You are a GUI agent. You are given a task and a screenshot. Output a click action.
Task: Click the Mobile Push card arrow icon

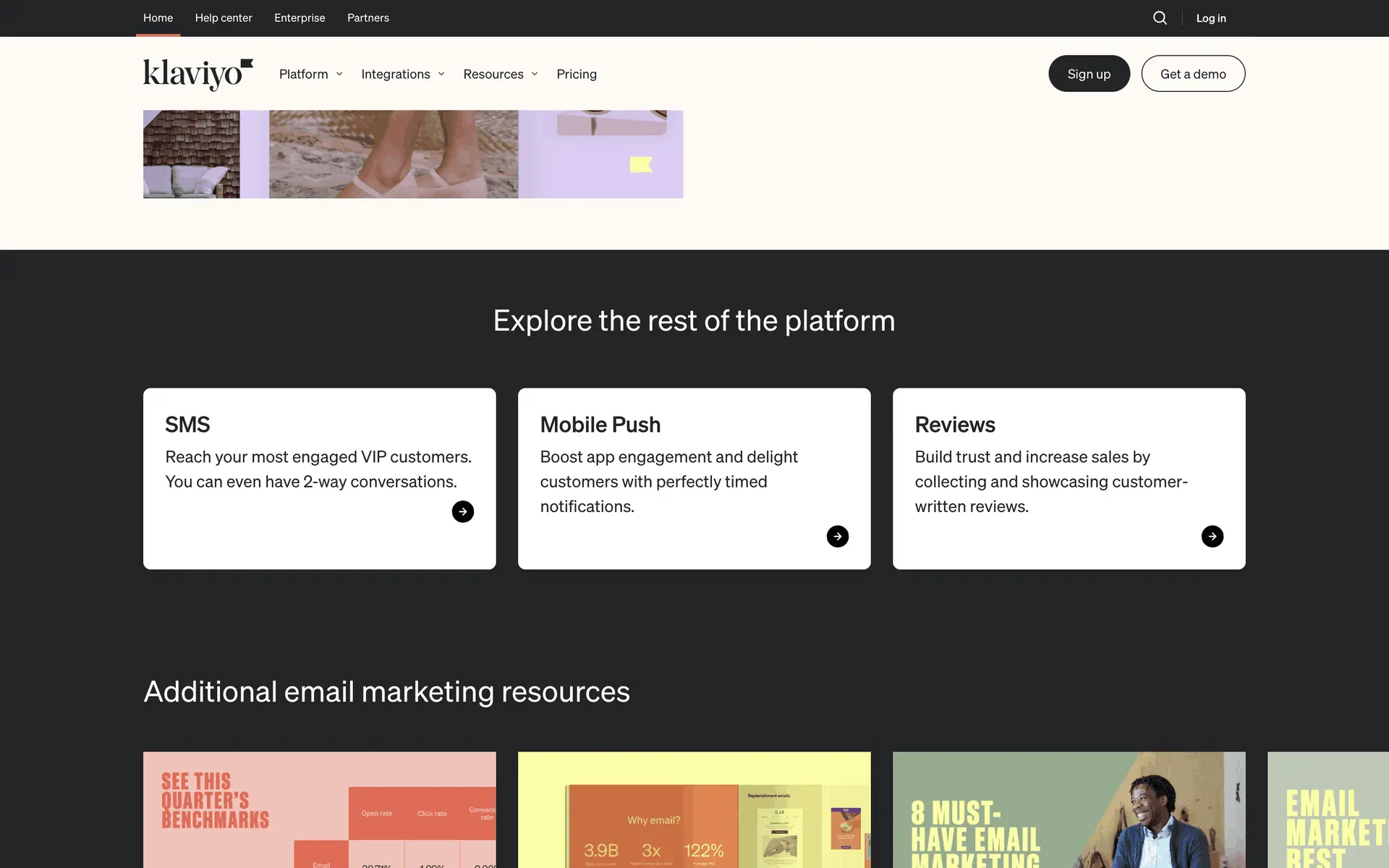click(837, 536)
